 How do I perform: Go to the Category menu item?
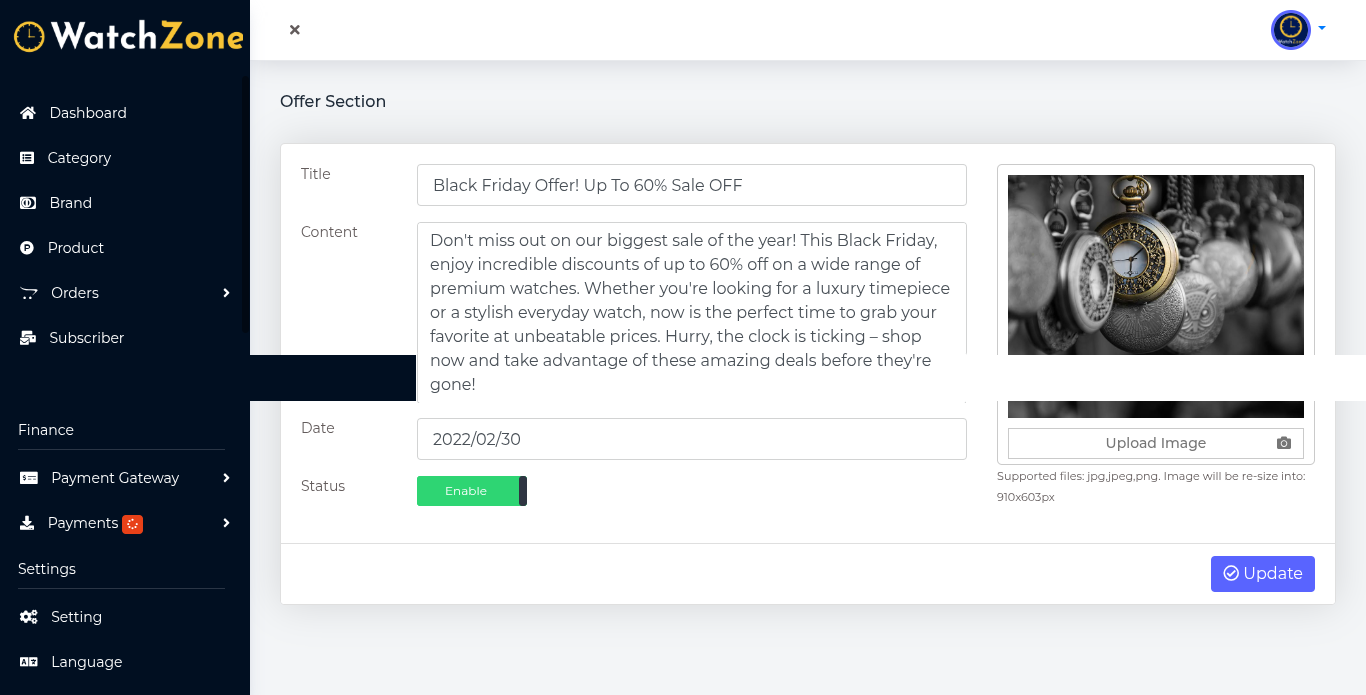pyautogui.click(x=79, y=158)
